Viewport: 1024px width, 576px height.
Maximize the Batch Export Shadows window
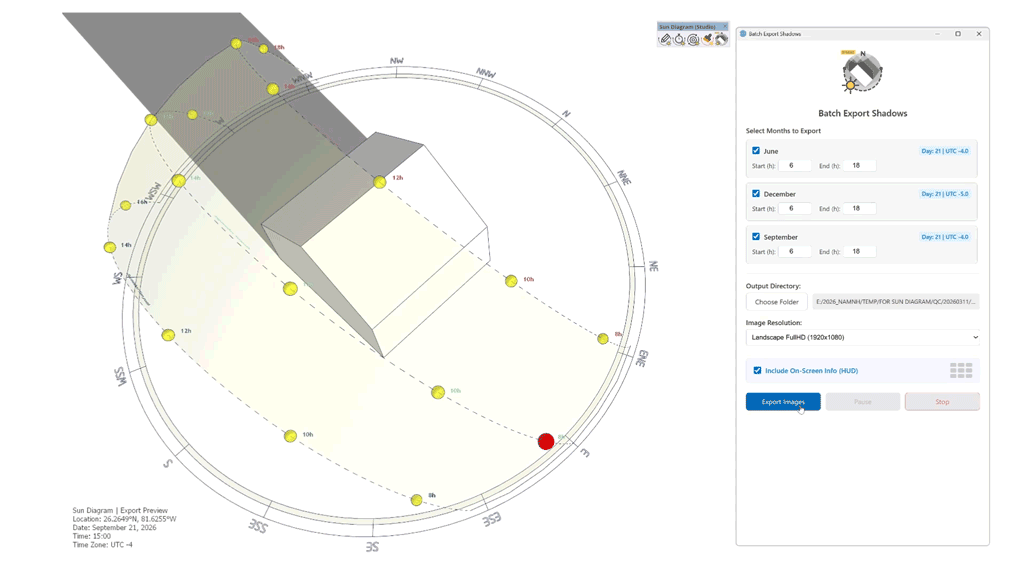[x=958, y=33]
